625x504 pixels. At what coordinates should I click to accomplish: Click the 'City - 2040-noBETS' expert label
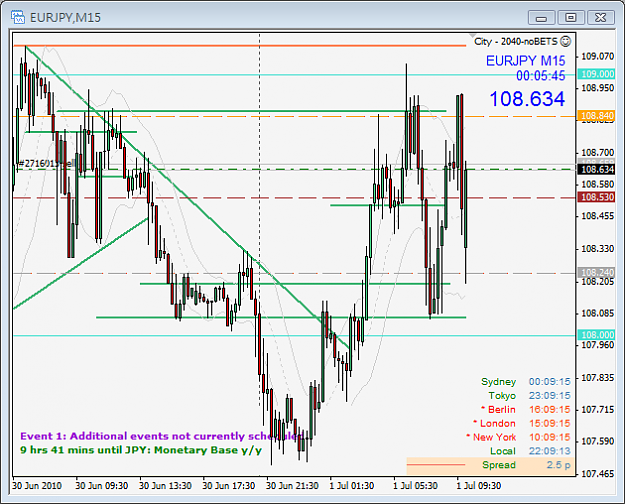click(515, 41)
